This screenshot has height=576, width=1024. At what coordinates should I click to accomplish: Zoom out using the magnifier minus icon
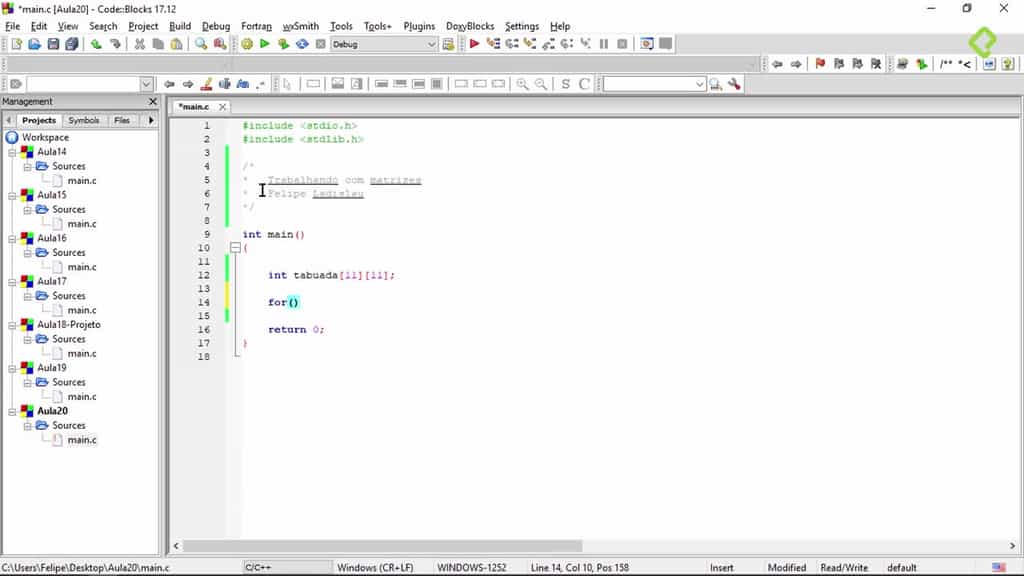point(541,84)
